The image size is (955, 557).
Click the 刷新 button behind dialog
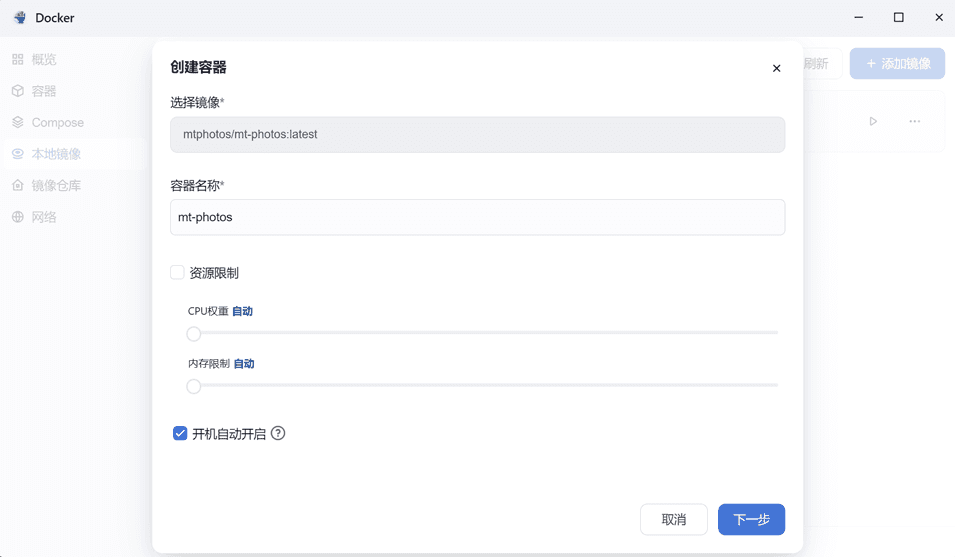pos(822,63)
